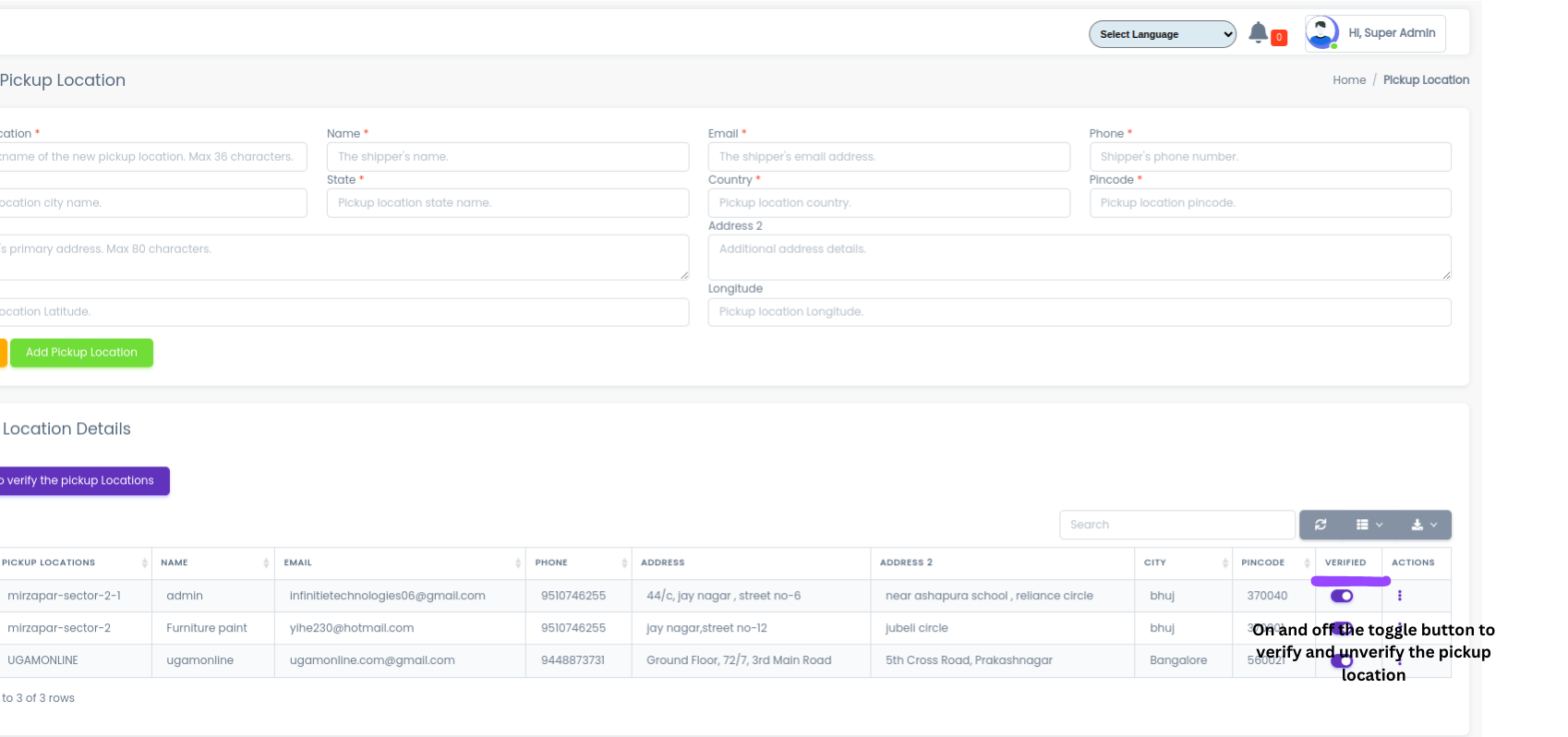Sort by the Email column arrows
1568x737 pixels.
pyautogui.click(x=517, y=563)
